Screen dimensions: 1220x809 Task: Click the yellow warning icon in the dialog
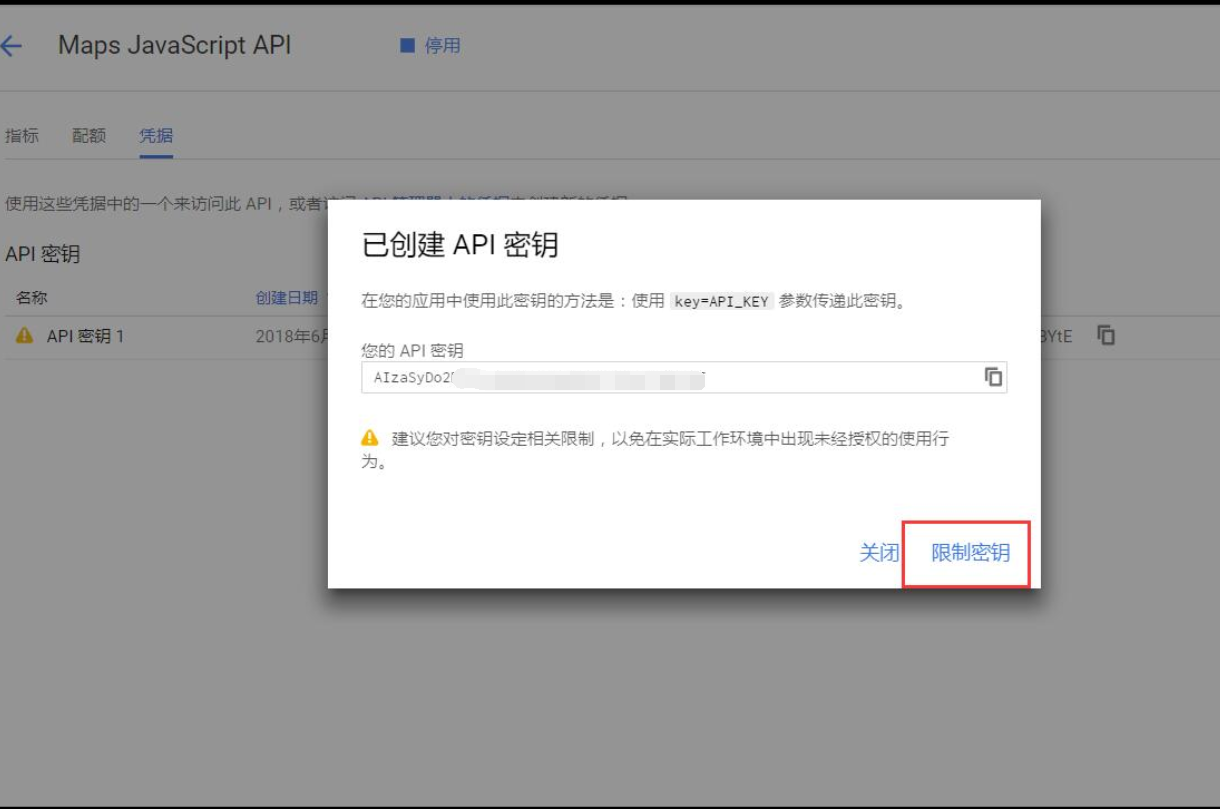click(x=370, y=438)
